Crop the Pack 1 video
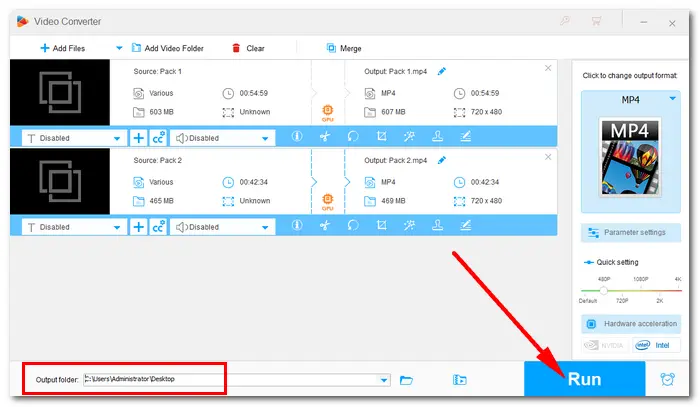Image resolution: width=700 pixels, height=407 pixels. click(x=381, y=136)
